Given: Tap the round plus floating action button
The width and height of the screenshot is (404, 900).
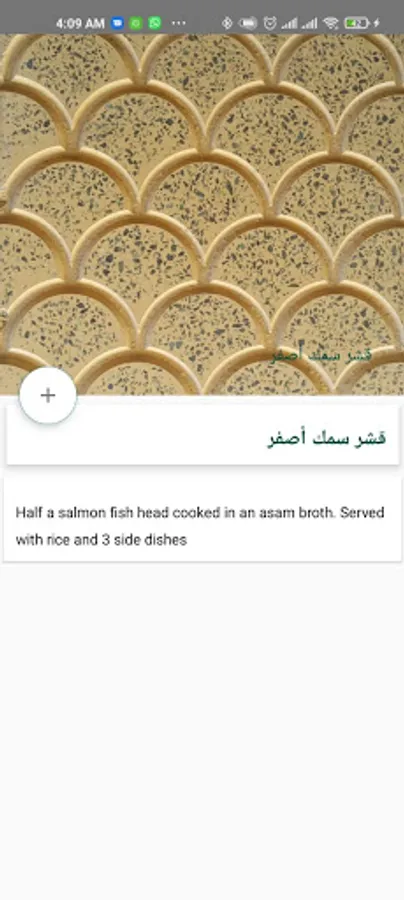Looking at the screenshot, I should pos(48,395).
